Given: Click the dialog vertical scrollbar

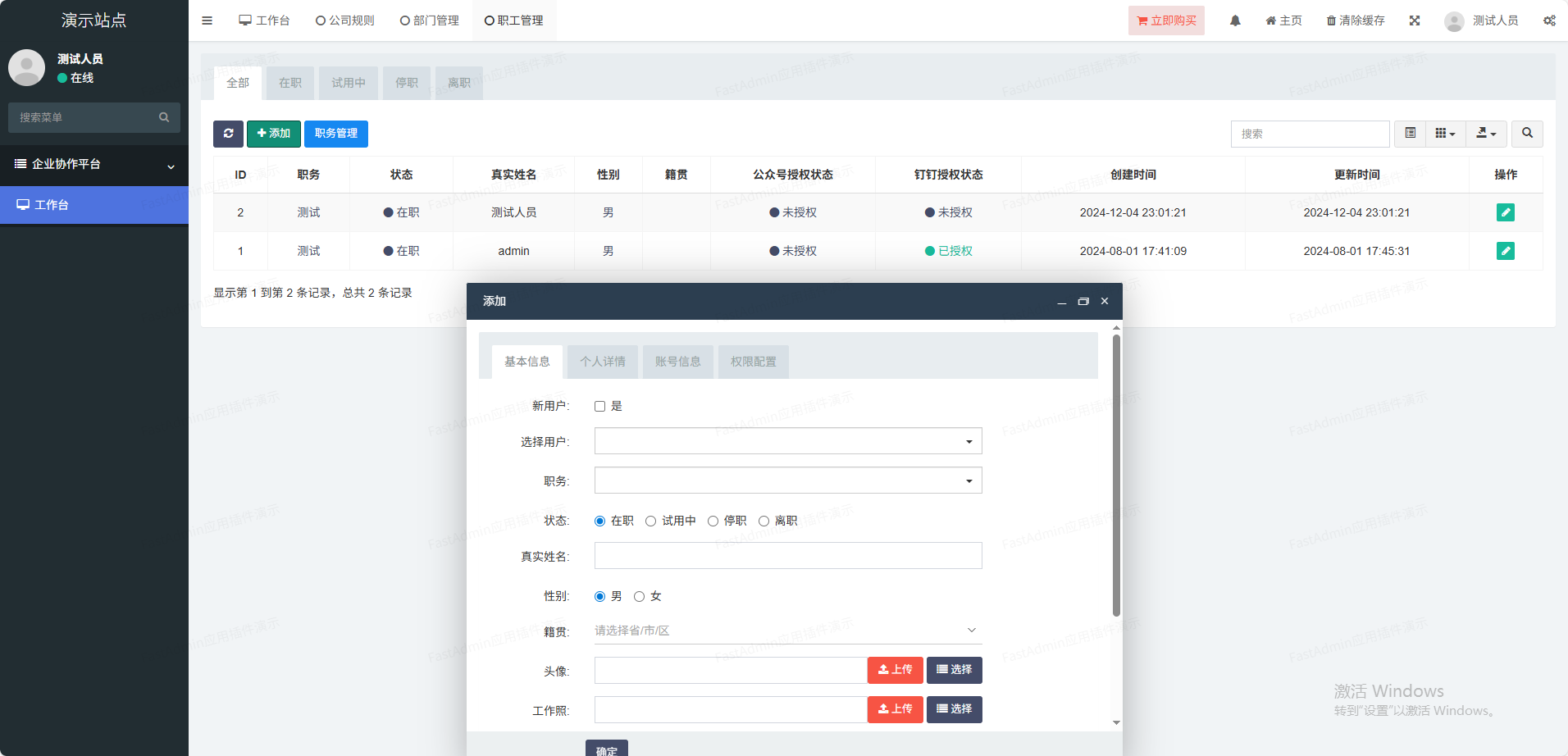Looking at the screenshot, I should coord(1116,476).
